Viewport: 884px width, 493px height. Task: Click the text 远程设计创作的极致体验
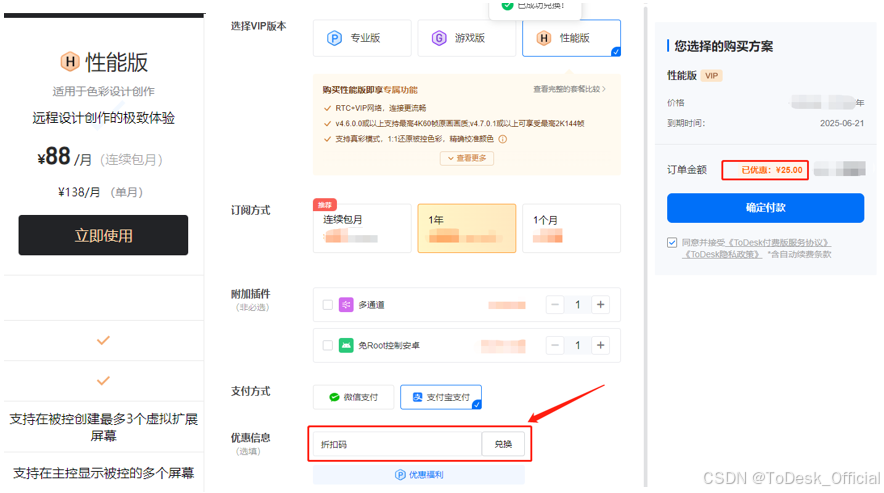click(x=104, y=118)
